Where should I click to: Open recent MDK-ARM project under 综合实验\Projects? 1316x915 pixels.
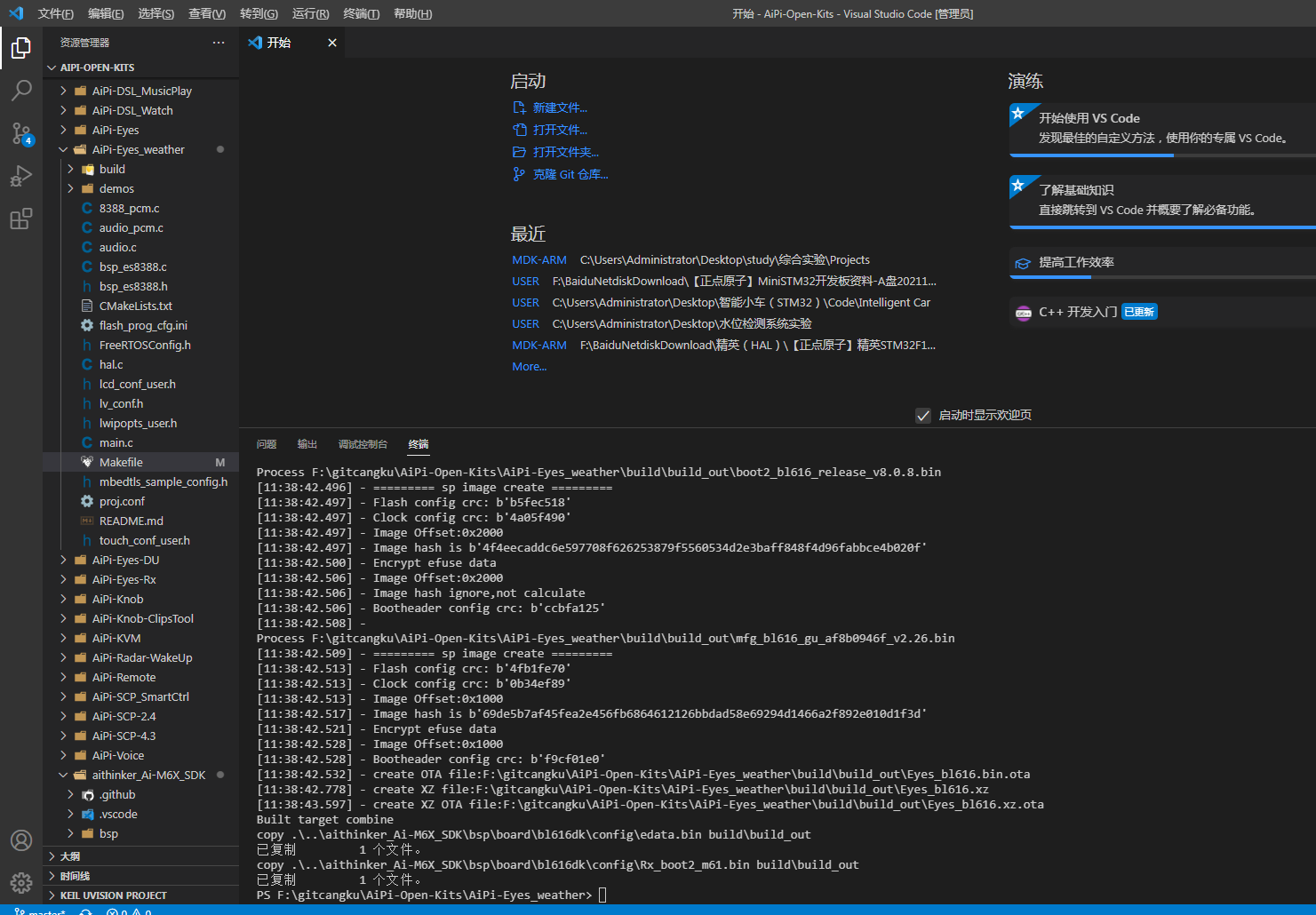pyautogui.click(x=539, y=259)
